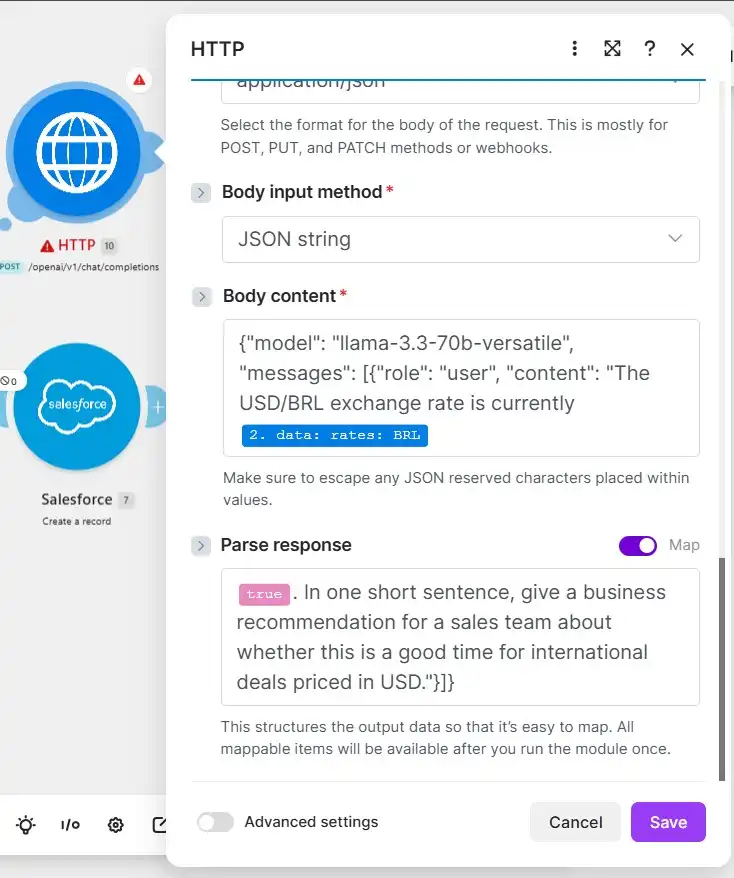
Task: Open the three-dot options menu
Action: tap(574, 49)
